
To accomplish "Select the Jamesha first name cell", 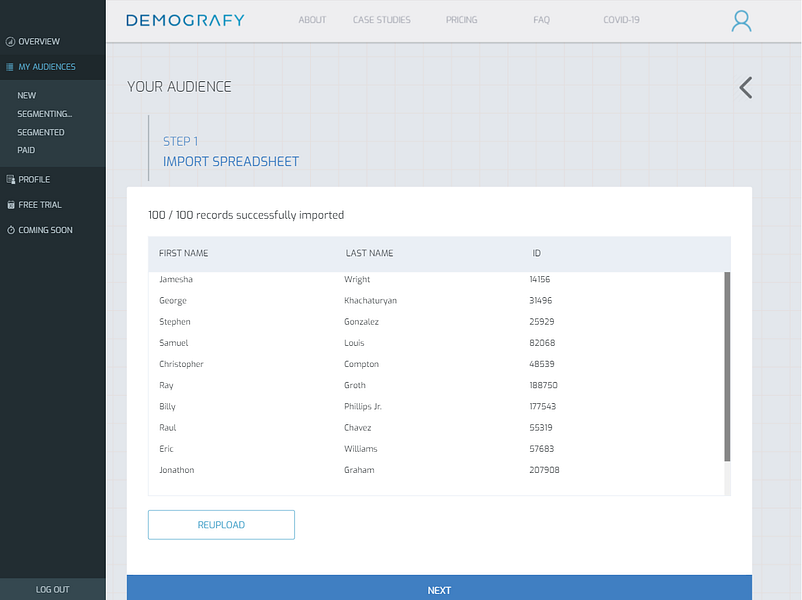I will point(176,279).
